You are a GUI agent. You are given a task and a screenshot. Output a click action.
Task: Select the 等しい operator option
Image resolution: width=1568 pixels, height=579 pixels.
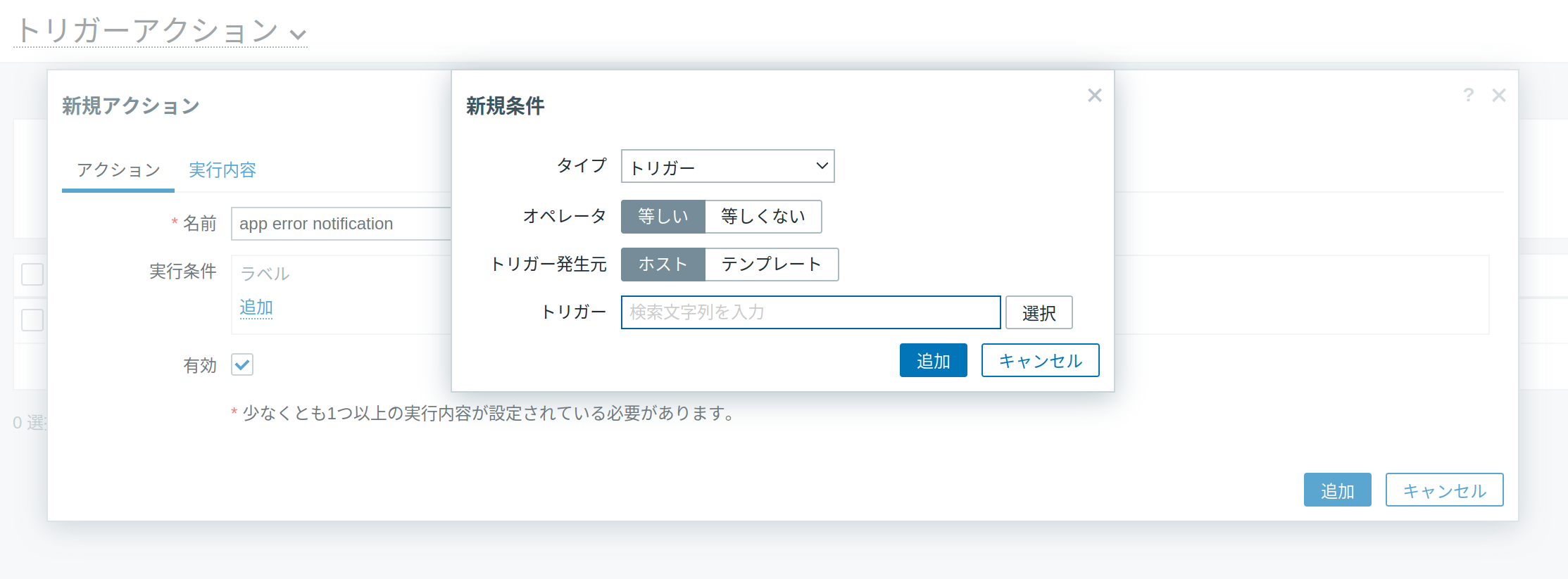point(663,216)
